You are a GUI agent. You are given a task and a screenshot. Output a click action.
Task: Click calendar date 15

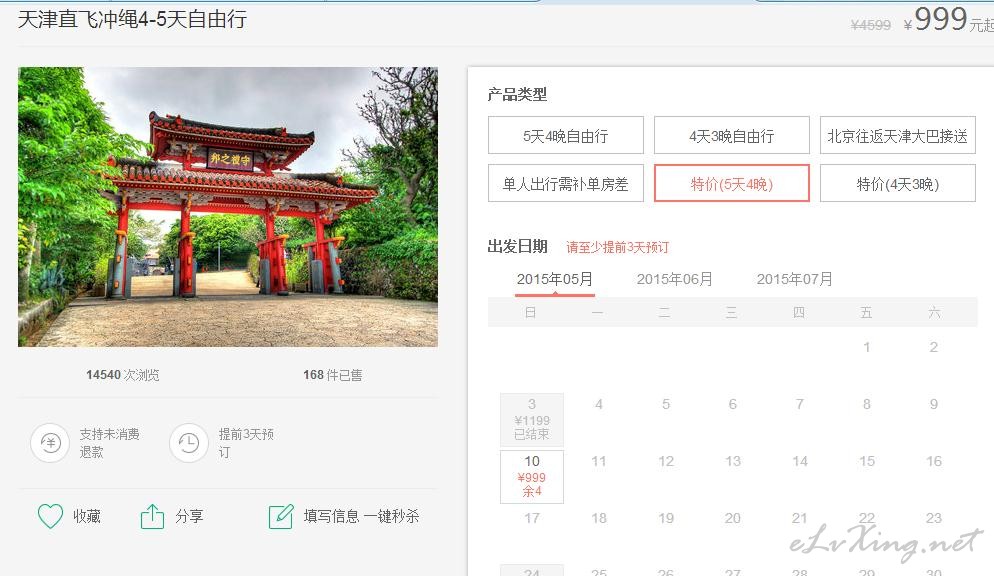(867, 461)
